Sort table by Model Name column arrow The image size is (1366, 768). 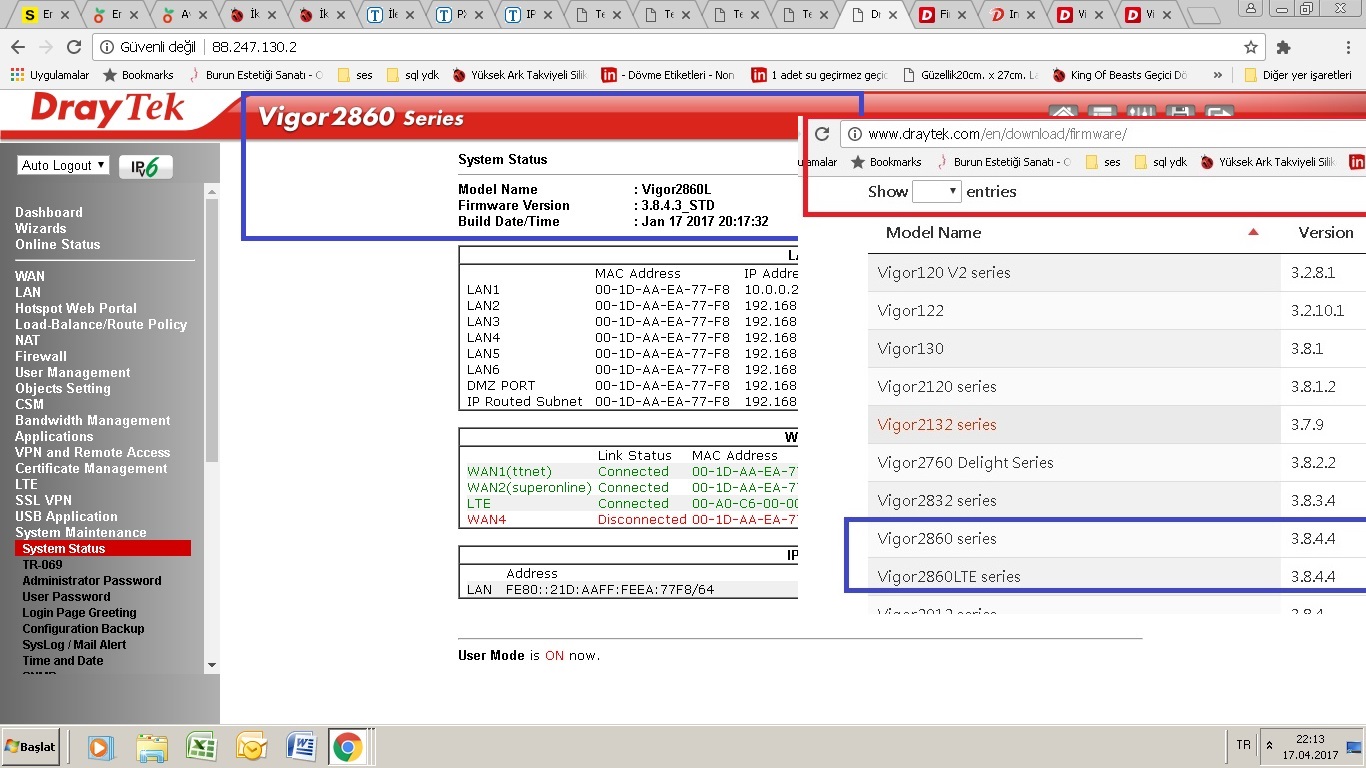tap(1253, 233)
